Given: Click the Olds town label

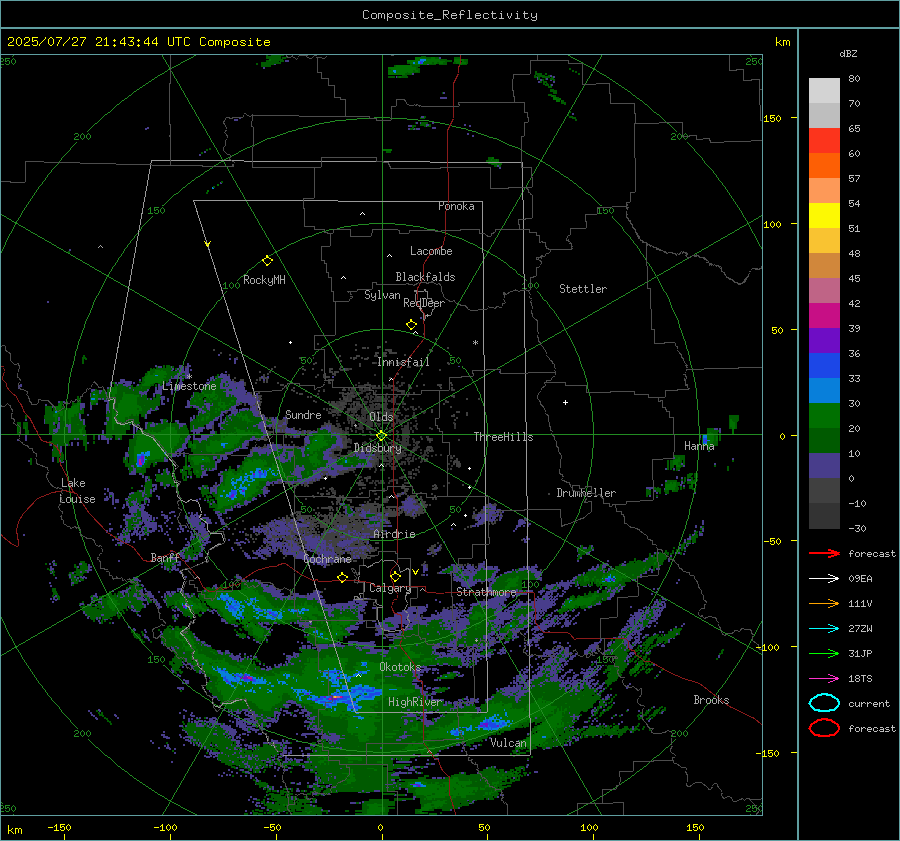Looking at the screenshot, I should click(x=381, y=417).
